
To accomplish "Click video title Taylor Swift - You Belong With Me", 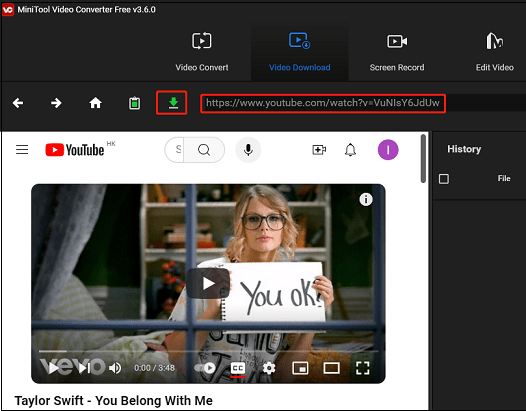I will [113, 401].
